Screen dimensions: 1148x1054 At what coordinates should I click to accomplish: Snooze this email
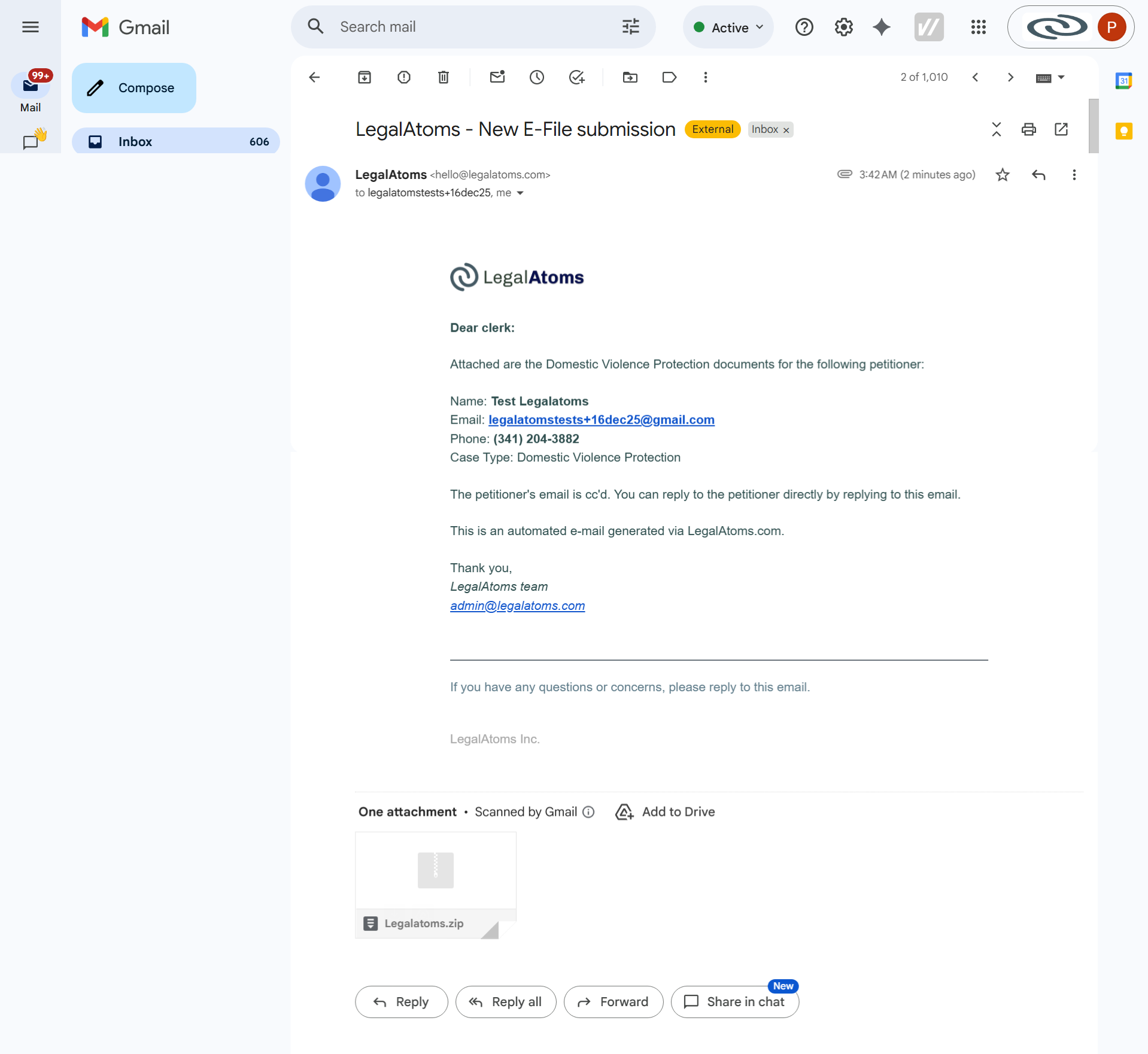point(537,77)
